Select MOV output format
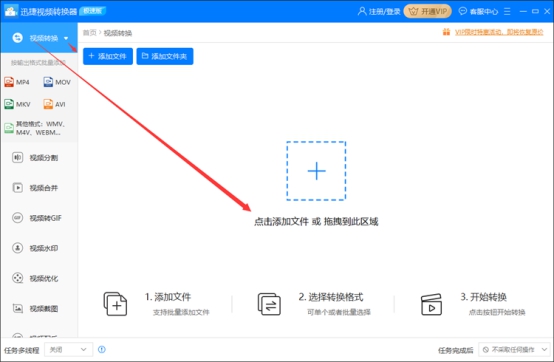Image resolution: width=554 pixels, height=362 pixels. pos(57,82)
